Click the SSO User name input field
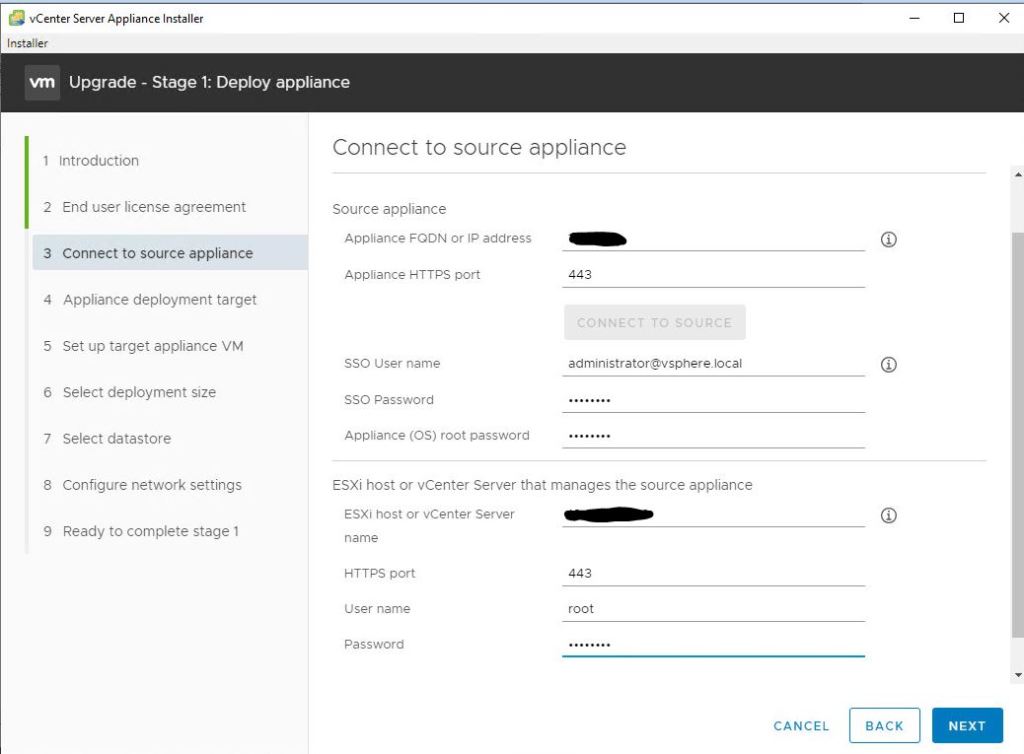 (x=712, y=364)
